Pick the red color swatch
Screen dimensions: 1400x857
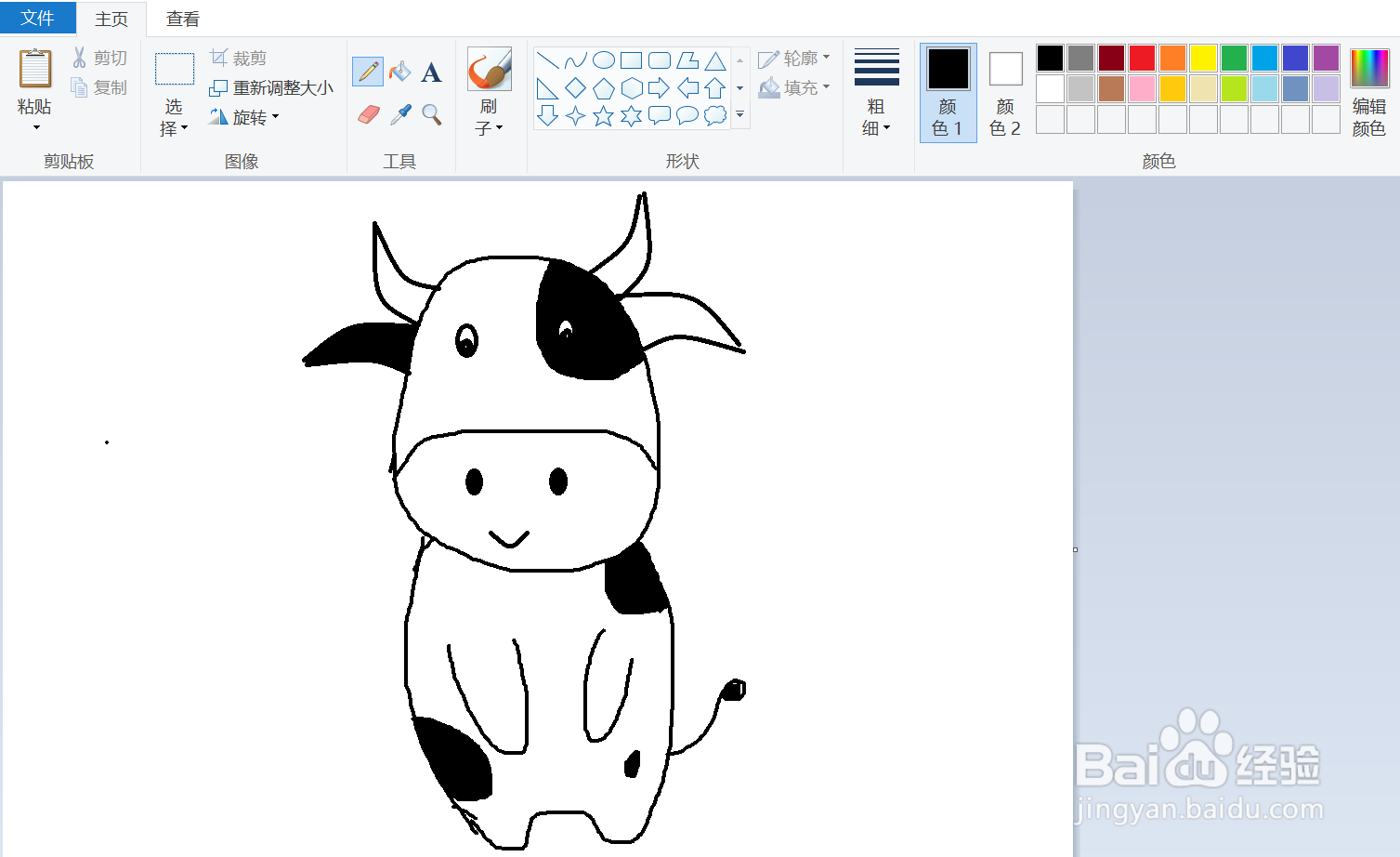[1141, 57]
